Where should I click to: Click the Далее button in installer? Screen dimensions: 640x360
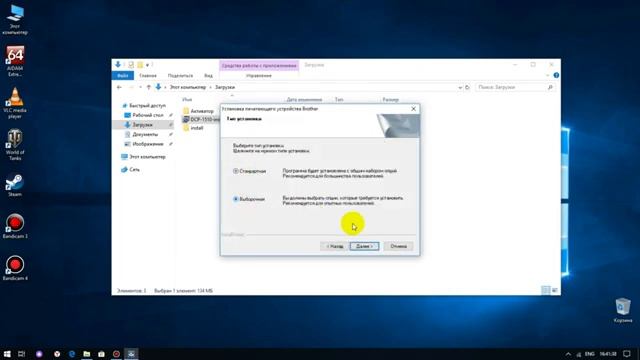coord(364,246)
